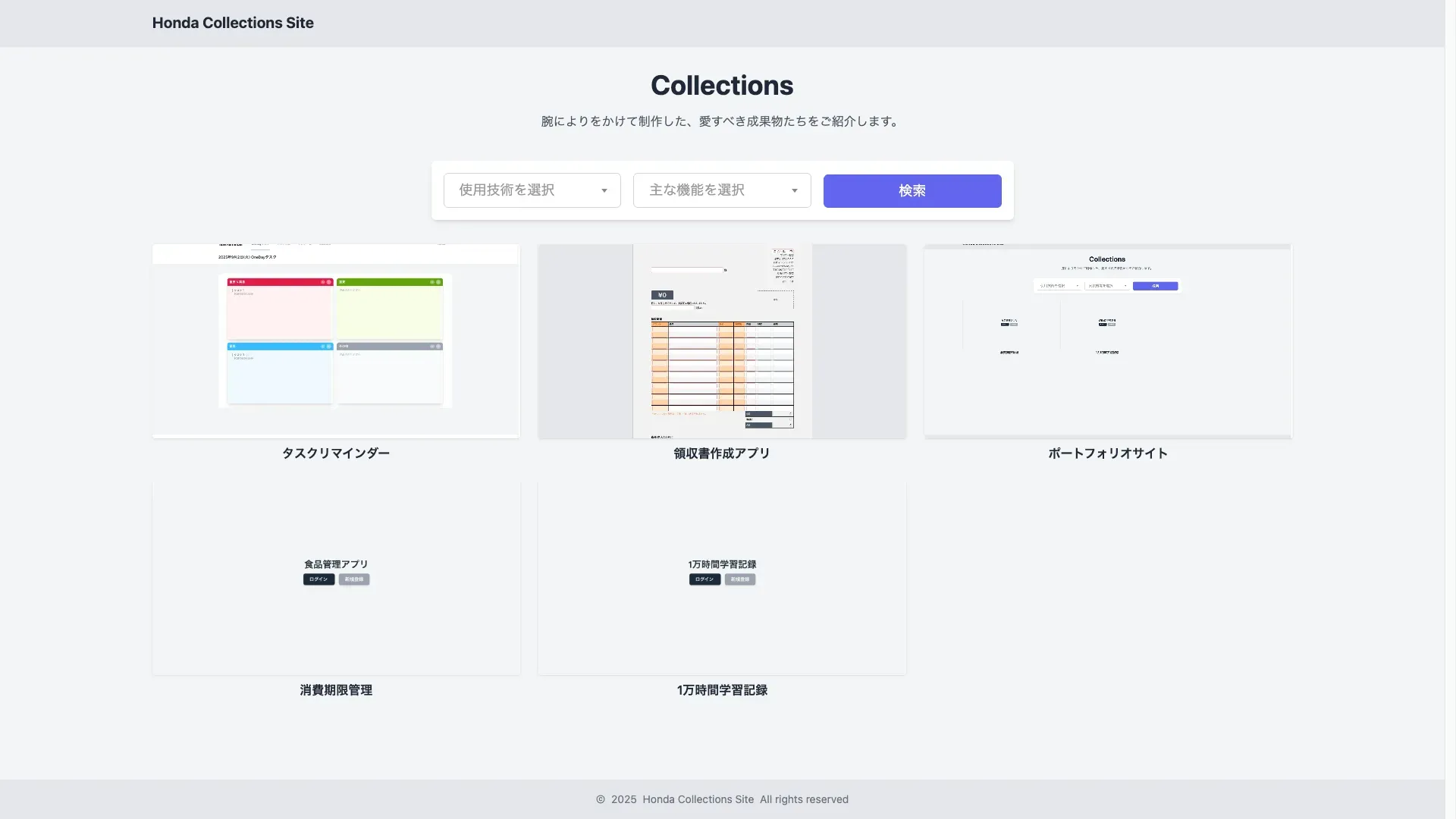Screen dimensions: 1456x819
Task: Select the 領収書作成アプリ title link
Action: click(x=721, y=453)
